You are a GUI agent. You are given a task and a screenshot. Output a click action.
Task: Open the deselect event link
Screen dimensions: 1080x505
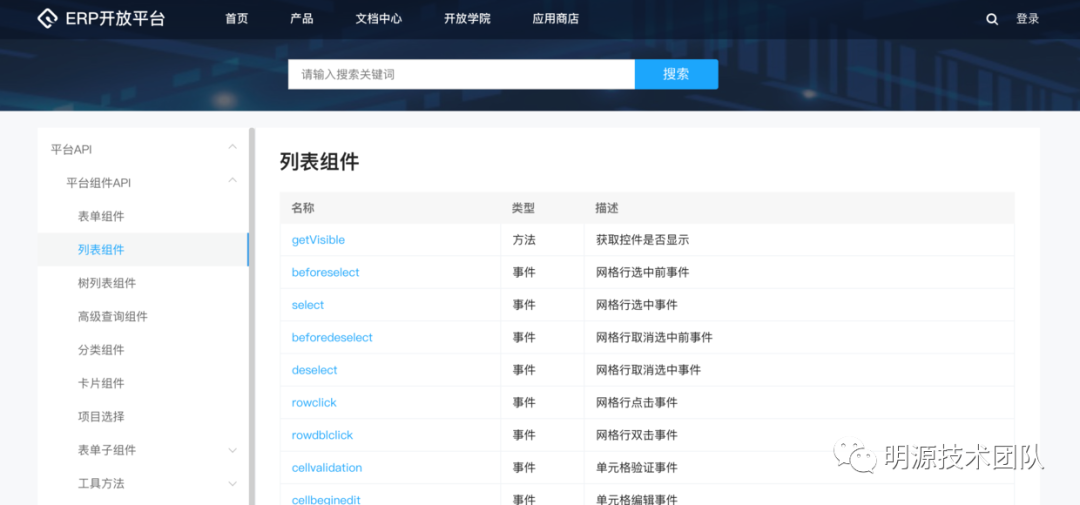pyautogui.click(x=315, y=370)
